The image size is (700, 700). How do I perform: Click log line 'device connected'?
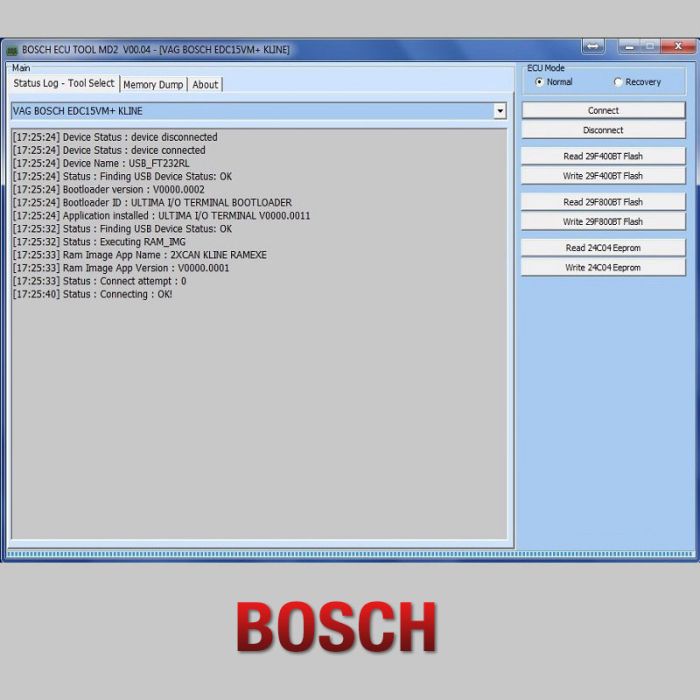coord(109,150)
